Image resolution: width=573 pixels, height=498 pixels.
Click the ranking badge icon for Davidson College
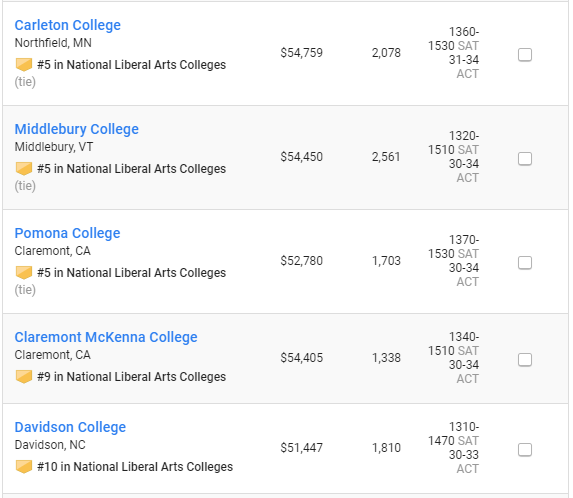(x=24, y=467)
